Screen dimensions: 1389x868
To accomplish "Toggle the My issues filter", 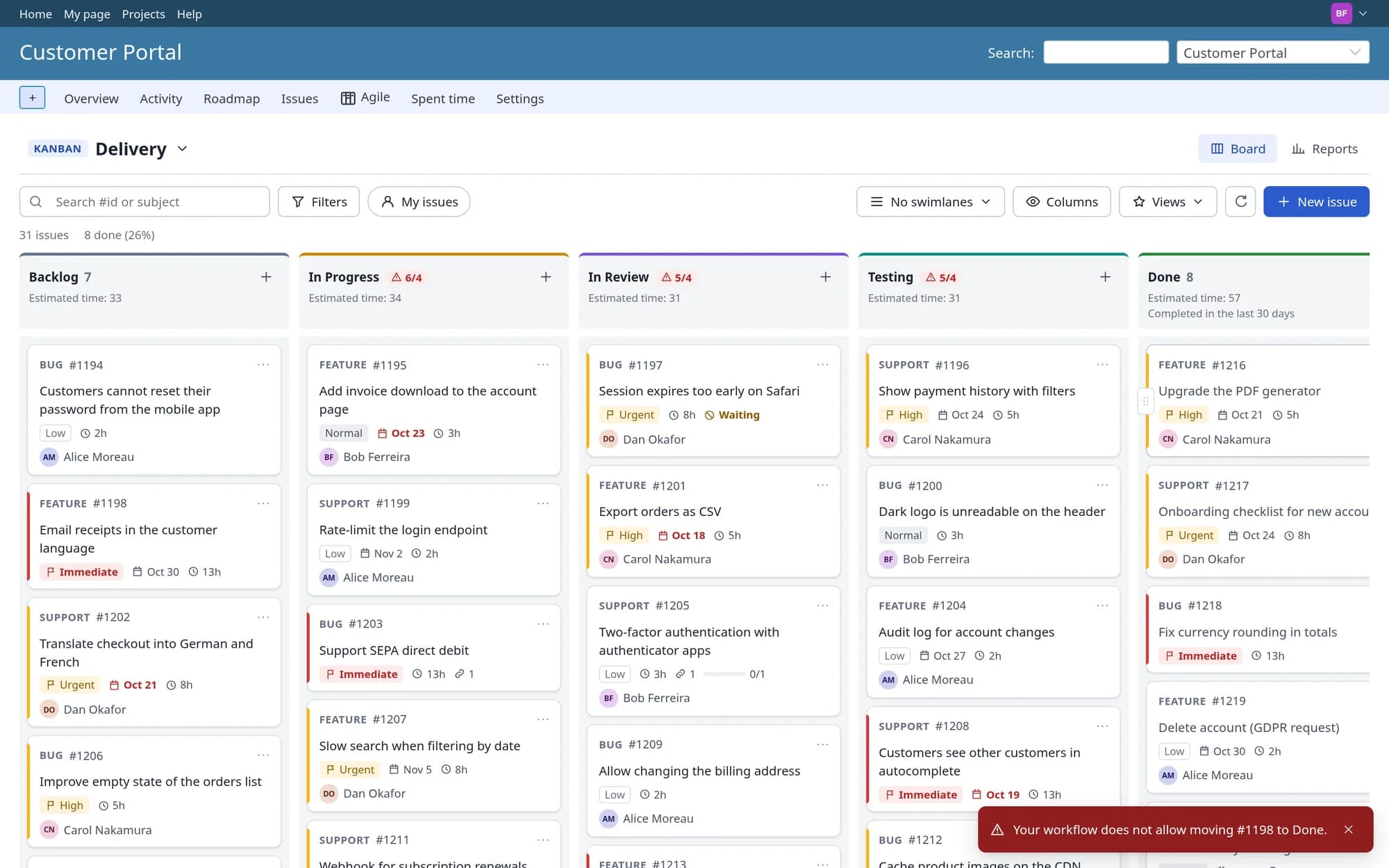I will 419,201.
